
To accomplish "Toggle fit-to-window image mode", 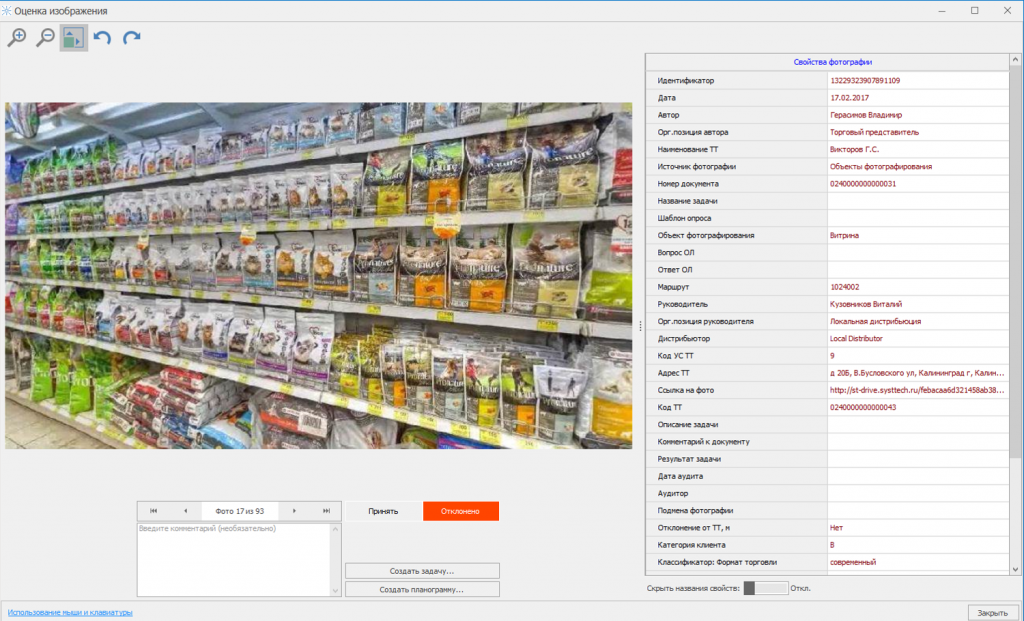I will (x=73, y=37).
